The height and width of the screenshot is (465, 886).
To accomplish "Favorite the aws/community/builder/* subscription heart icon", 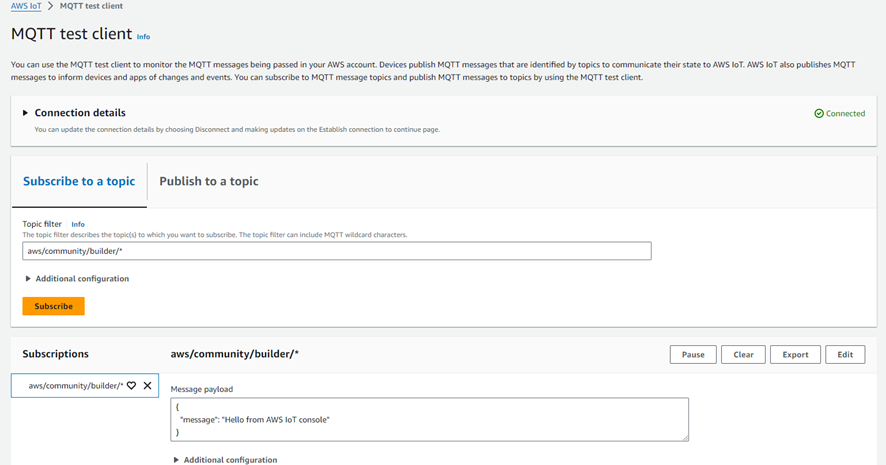I will 131,385.
